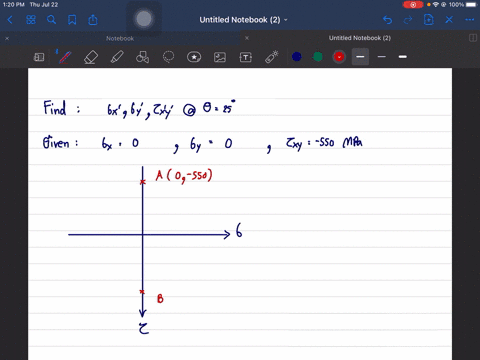Viewport: 480px width, 360px height.
Task: Tap the red point label 'B'
Action: click(160, 298)
